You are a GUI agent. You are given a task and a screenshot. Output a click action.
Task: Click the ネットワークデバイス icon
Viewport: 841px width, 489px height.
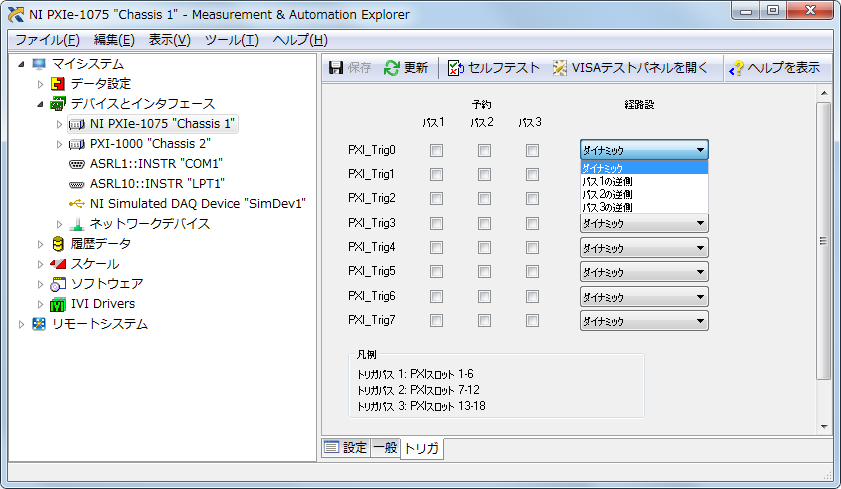click(x=77, y=224)
